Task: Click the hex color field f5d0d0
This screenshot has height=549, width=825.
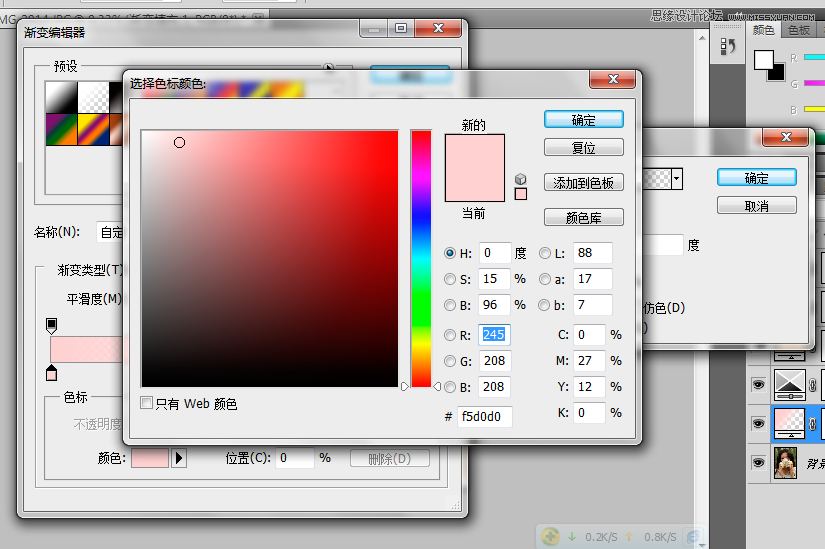Action: point(485,416)
